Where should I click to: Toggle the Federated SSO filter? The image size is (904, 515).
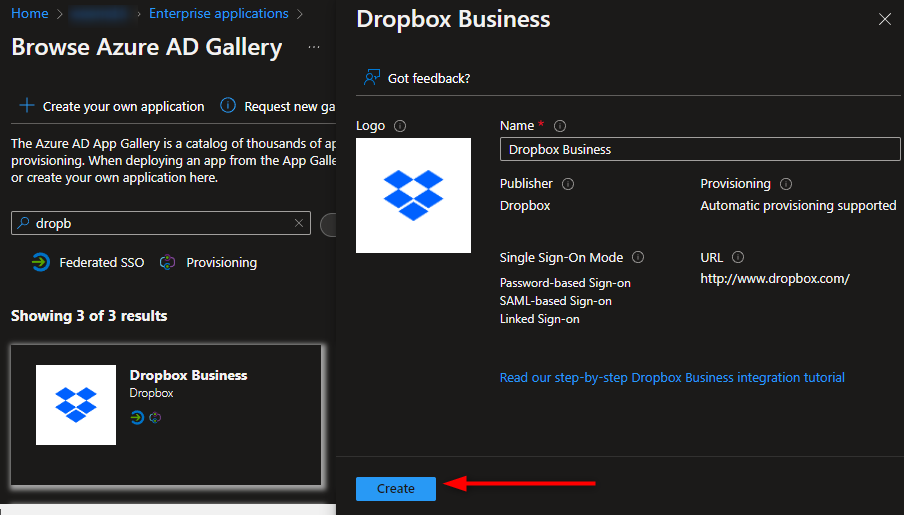click(x=88, y=263)
